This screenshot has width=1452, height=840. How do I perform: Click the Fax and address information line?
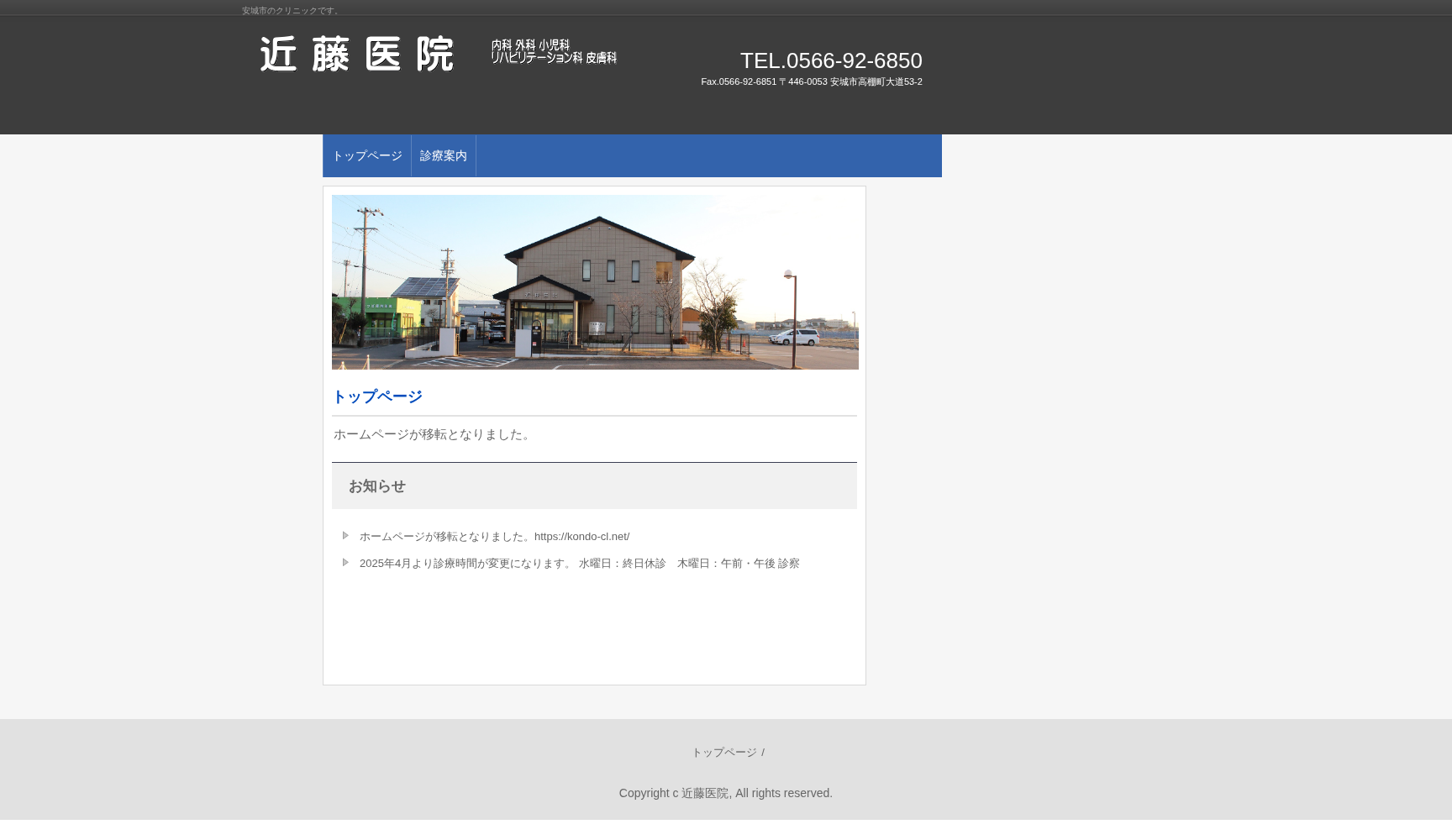[811, 81]
